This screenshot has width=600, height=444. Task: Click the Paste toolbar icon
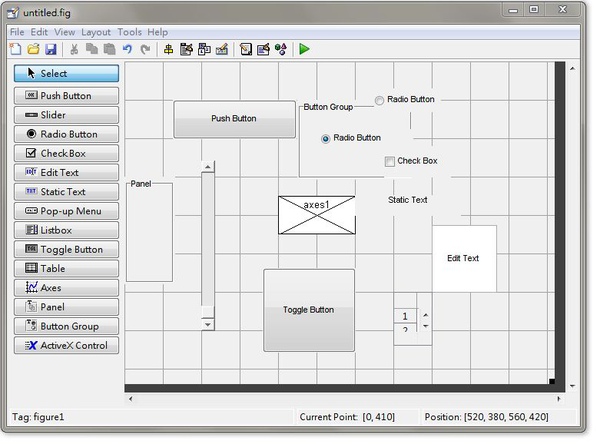[110, 49]
